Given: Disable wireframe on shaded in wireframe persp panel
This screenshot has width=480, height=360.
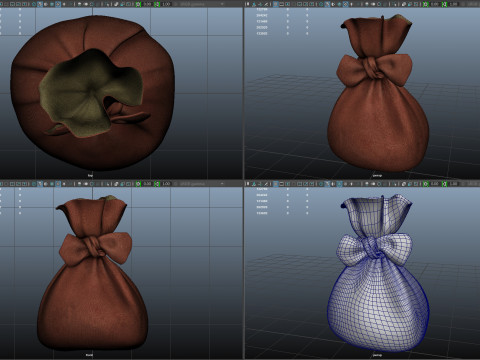Looking at the screenshot, I should 339,184.
